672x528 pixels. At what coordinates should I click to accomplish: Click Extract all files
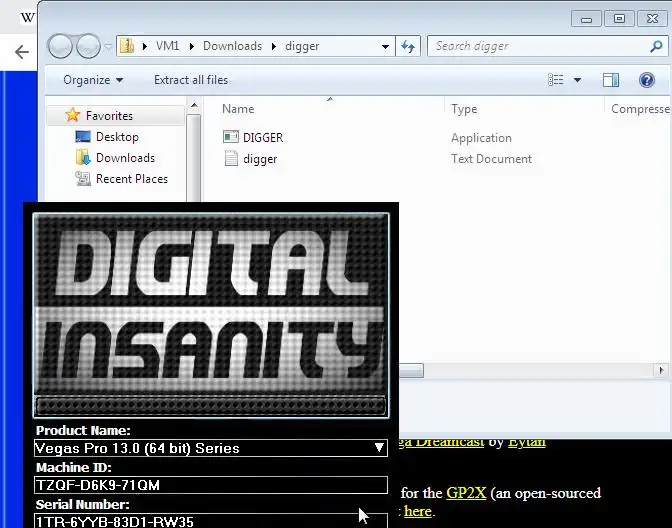tap(191, 80)
